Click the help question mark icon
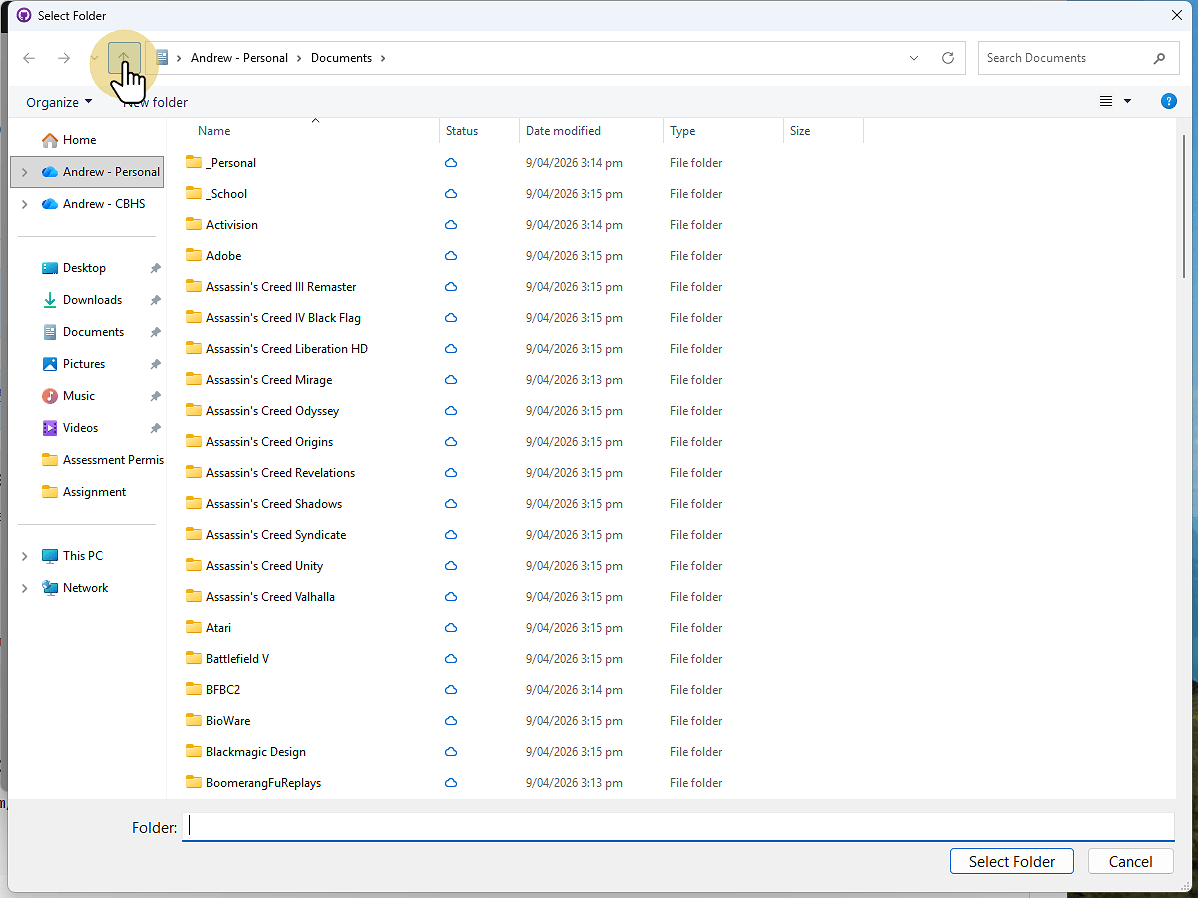This screenshot has height=898, width=1198. (1169, 101)
